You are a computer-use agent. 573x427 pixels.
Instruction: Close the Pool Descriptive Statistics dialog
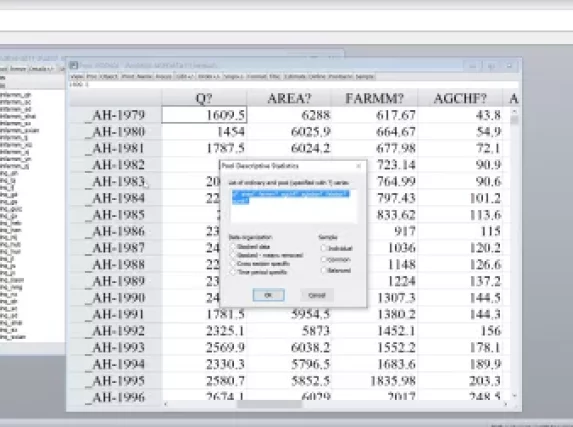click(358, 166)
